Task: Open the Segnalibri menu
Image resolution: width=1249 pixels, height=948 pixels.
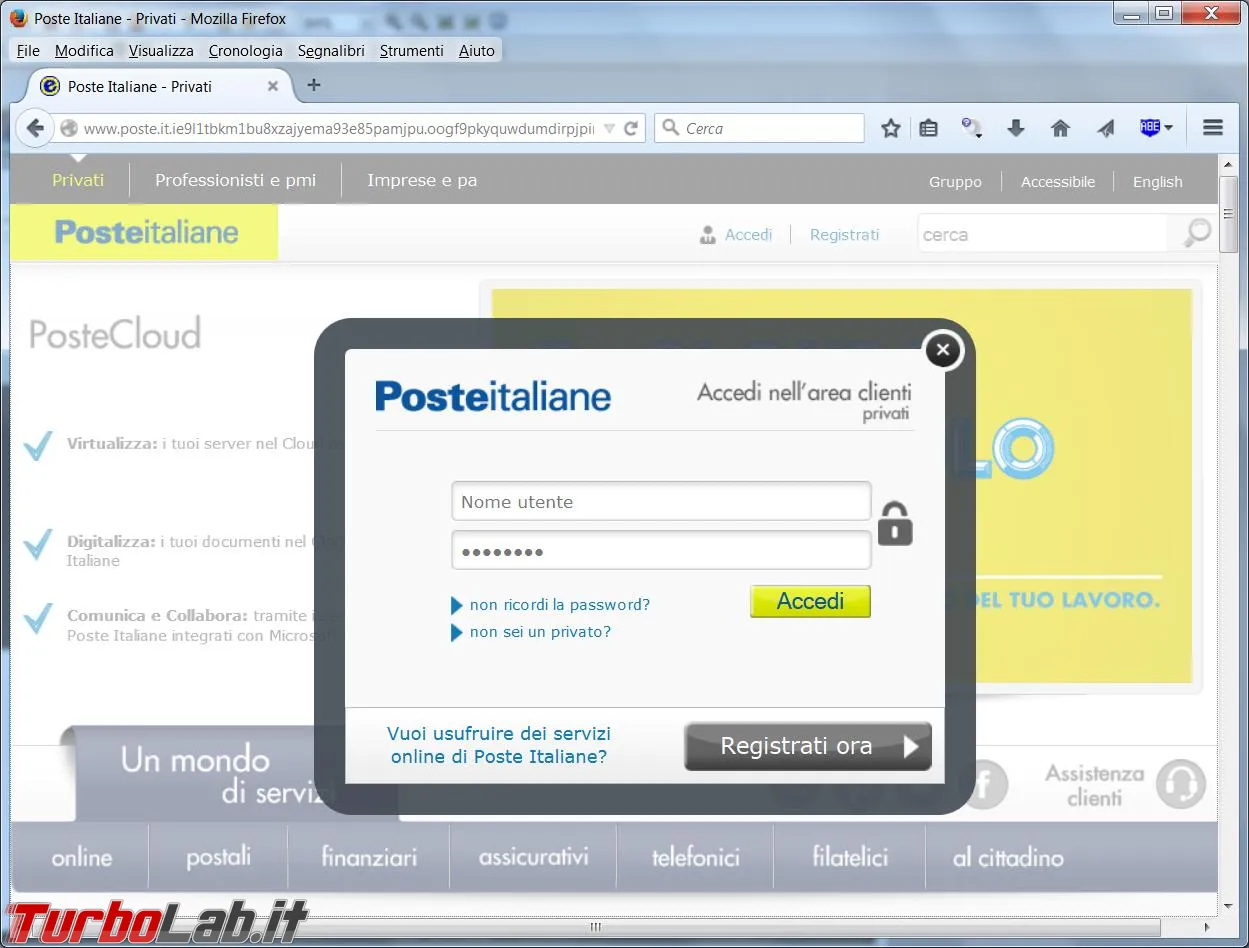Action: point(331,50)
